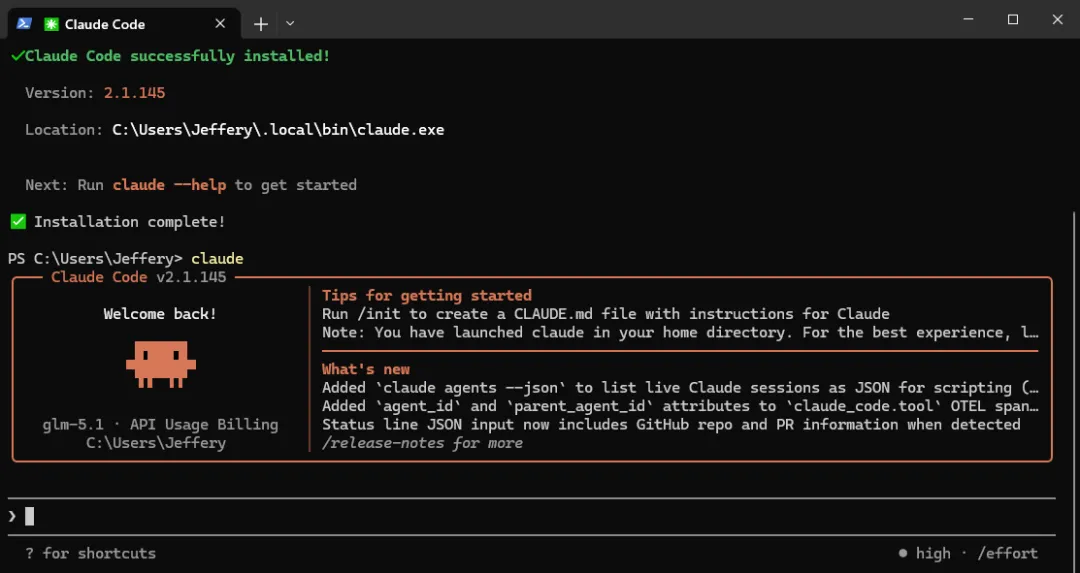
Task: Click the green Claude Code tab icon
Action: click(x=51, y=24)
